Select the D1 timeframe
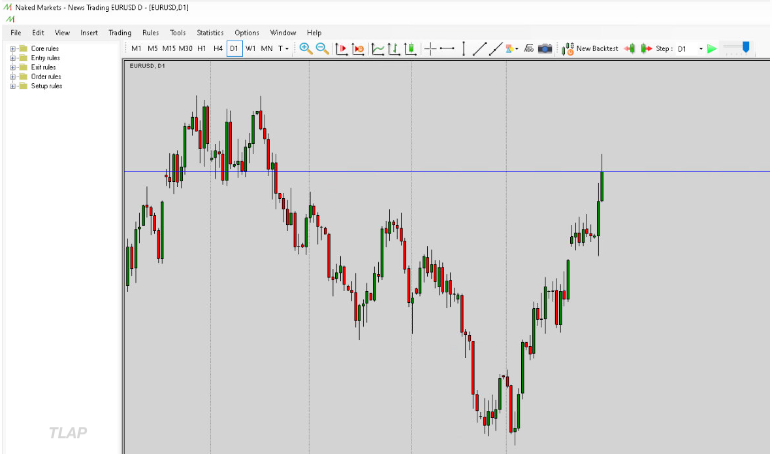This screenshot has height=456, width=772. point(234,48)
